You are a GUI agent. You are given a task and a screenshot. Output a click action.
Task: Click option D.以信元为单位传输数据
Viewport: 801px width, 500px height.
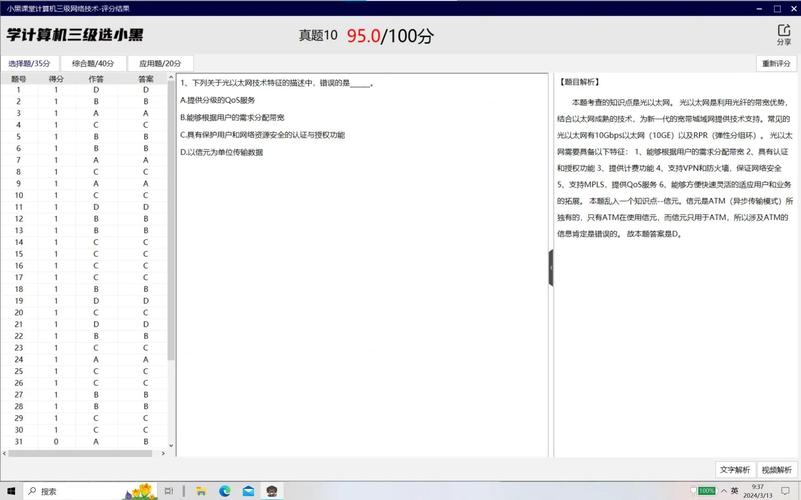[222, 152]
